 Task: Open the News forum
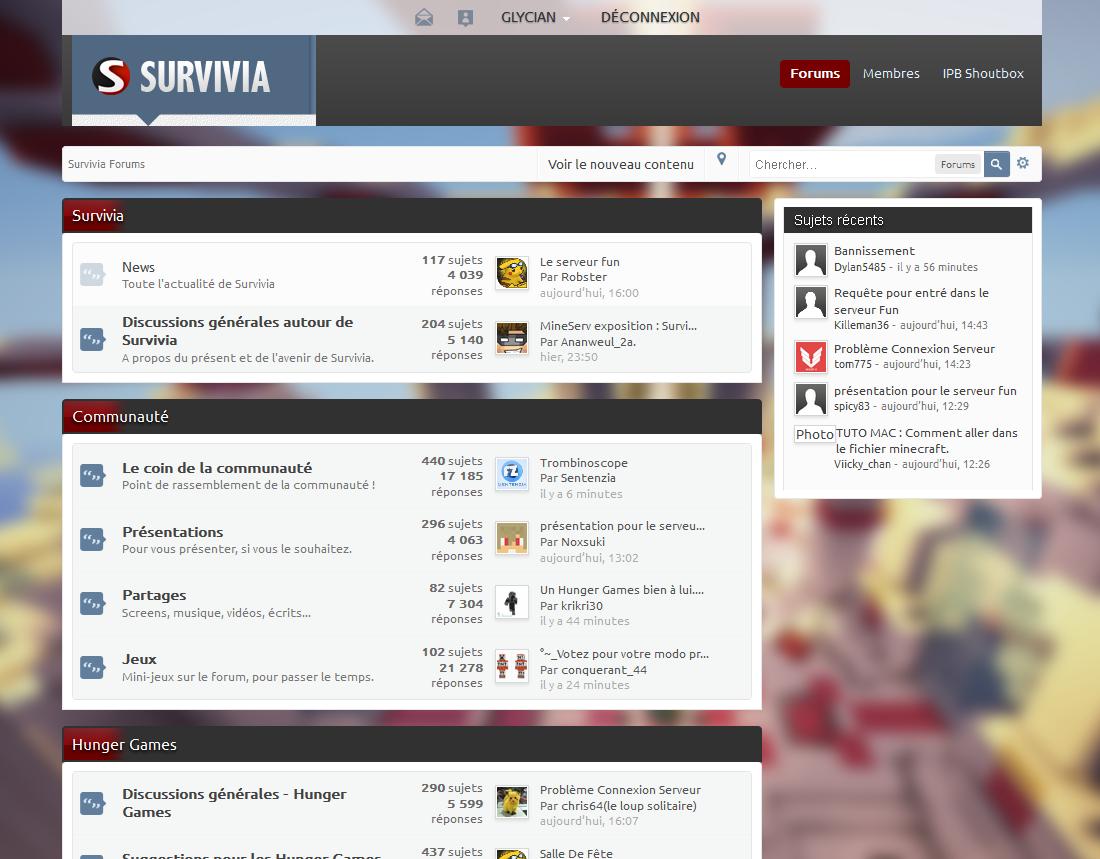[x=138, y=267]
